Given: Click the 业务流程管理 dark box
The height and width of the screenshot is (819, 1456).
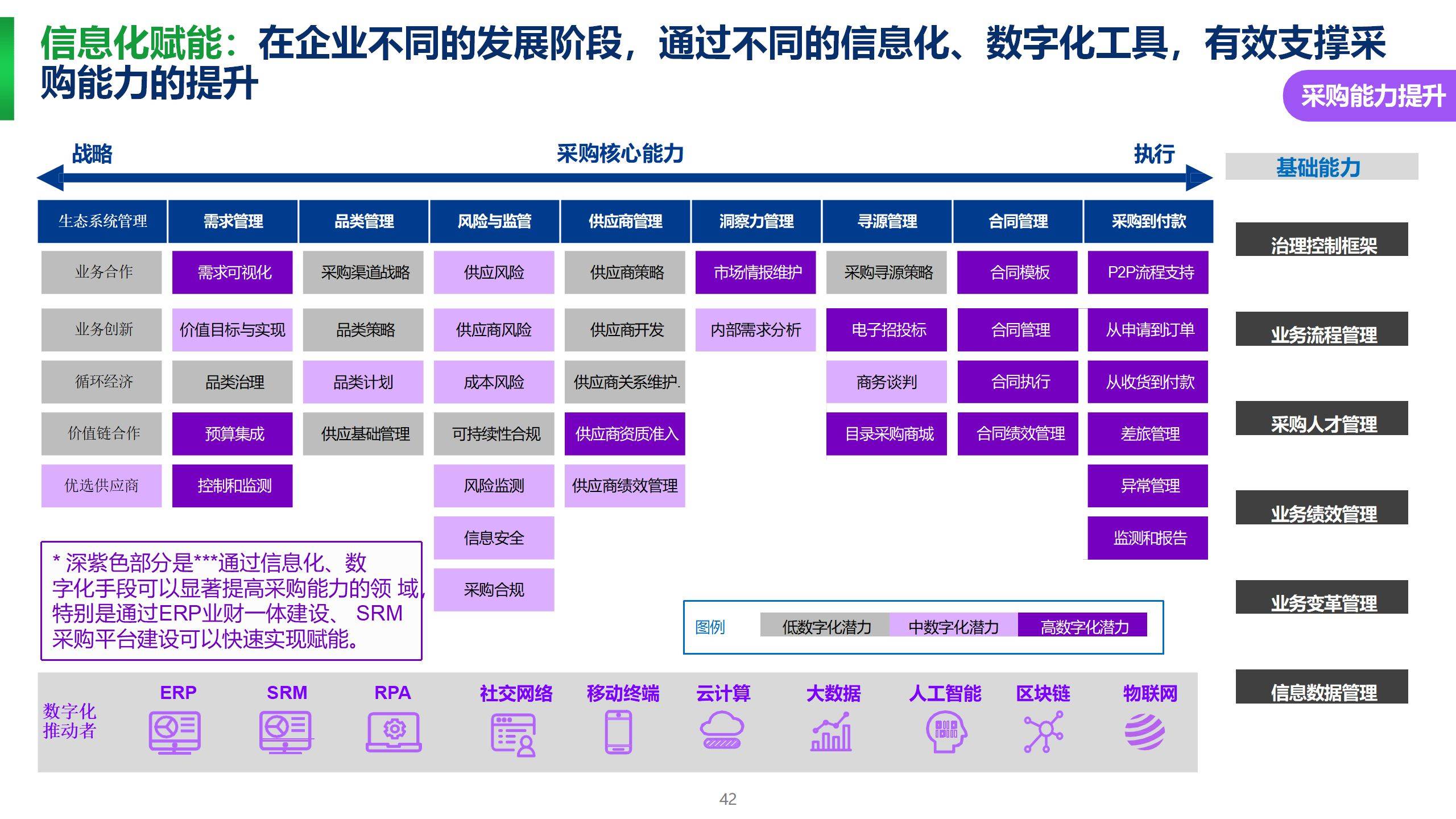Looking at the screenshot, I should [1322, 329].
